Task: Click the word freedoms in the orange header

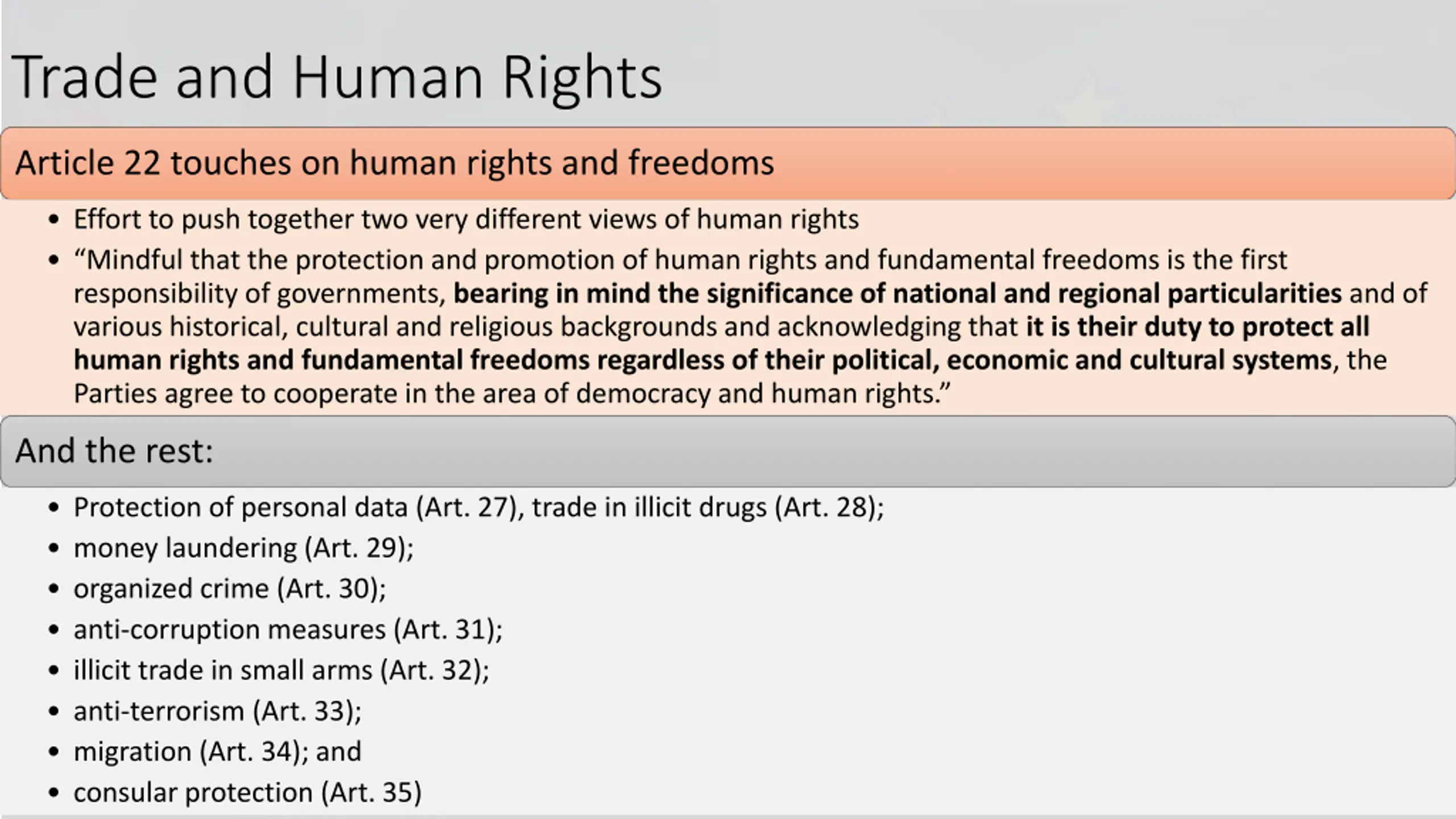Action: click(x=701, y=163)
